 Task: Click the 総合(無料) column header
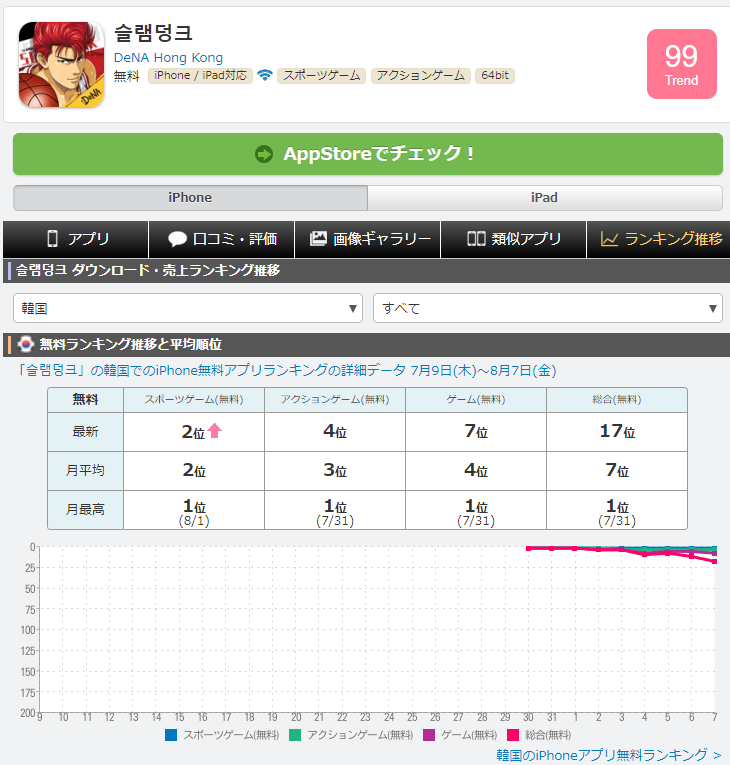(617, 400)
